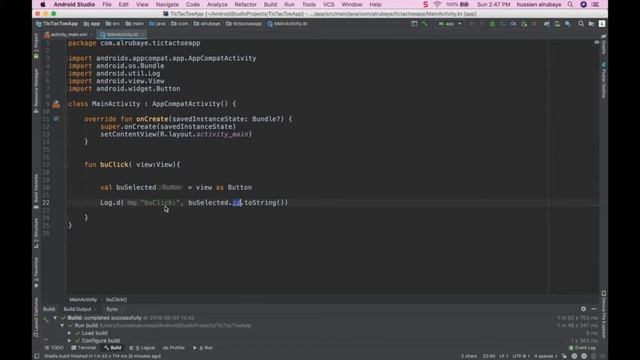640x360 pixels.
Task: Click buClick() in editor bottom breadcrumb
Action: pos(116,300)
